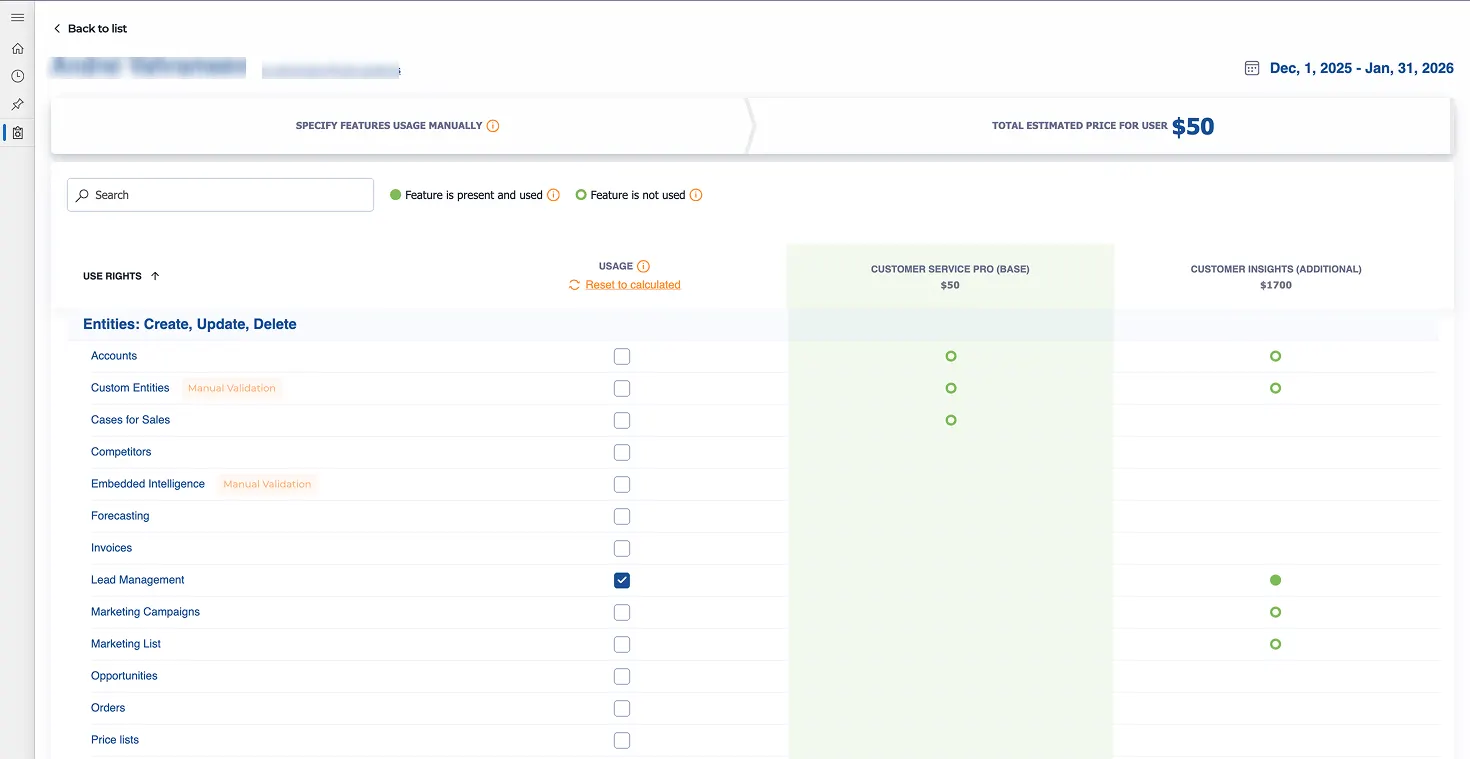Image resolution: width=1470 pixels, height=759 pixels.
Task: Uncheck the Lead Management checkbox
Action: (622, 580)
